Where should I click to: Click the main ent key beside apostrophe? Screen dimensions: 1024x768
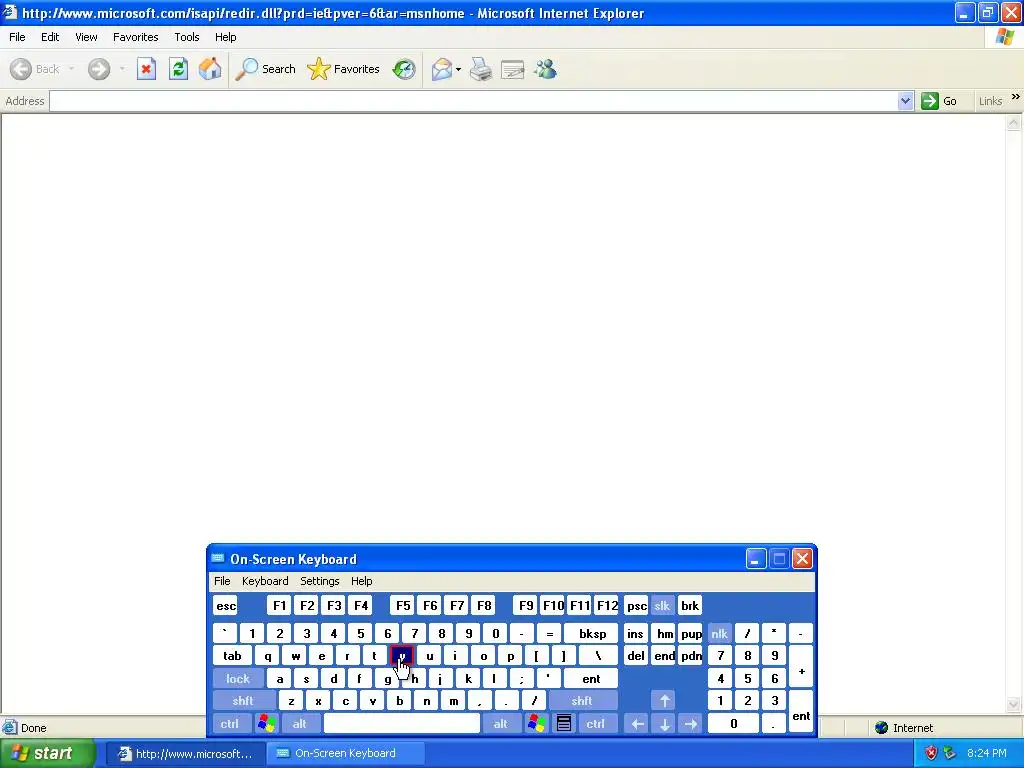[591, 679]
